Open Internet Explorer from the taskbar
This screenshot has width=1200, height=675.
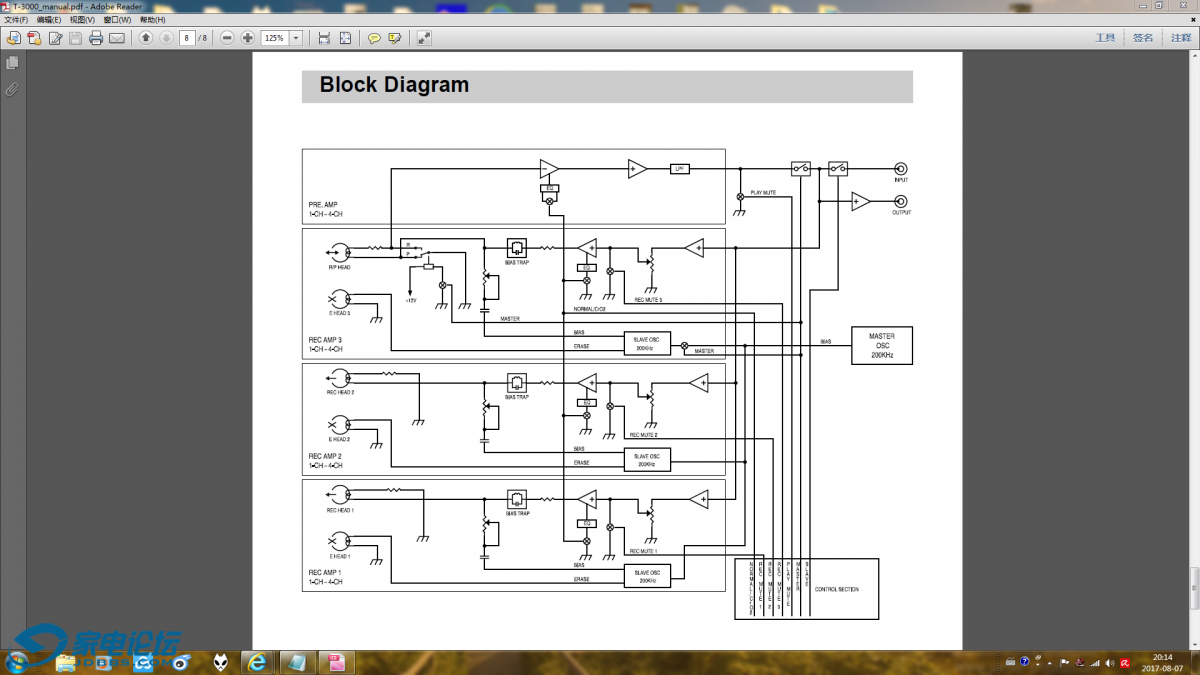tap(258, 662)
